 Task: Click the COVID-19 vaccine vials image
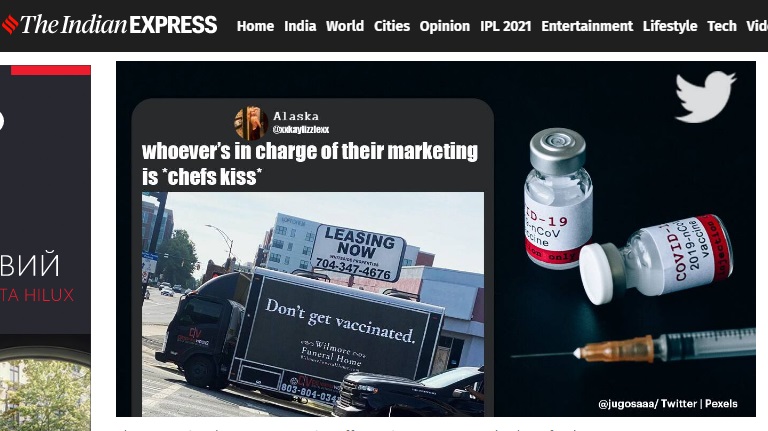(x=629, y=216)
